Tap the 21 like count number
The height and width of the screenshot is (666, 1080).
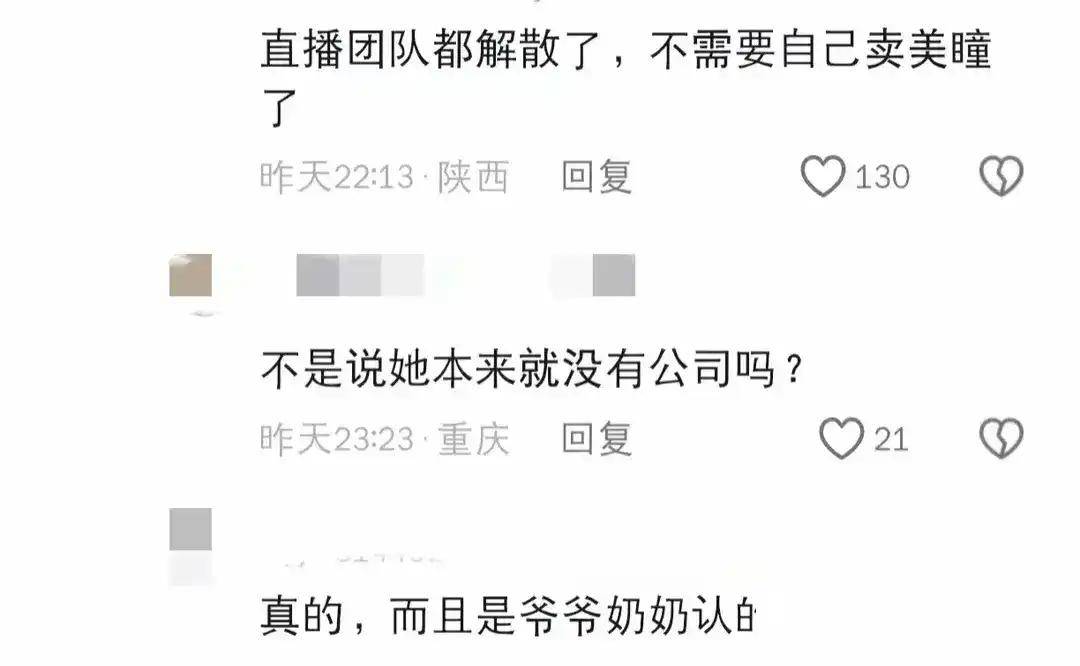(x=891, y=439)
